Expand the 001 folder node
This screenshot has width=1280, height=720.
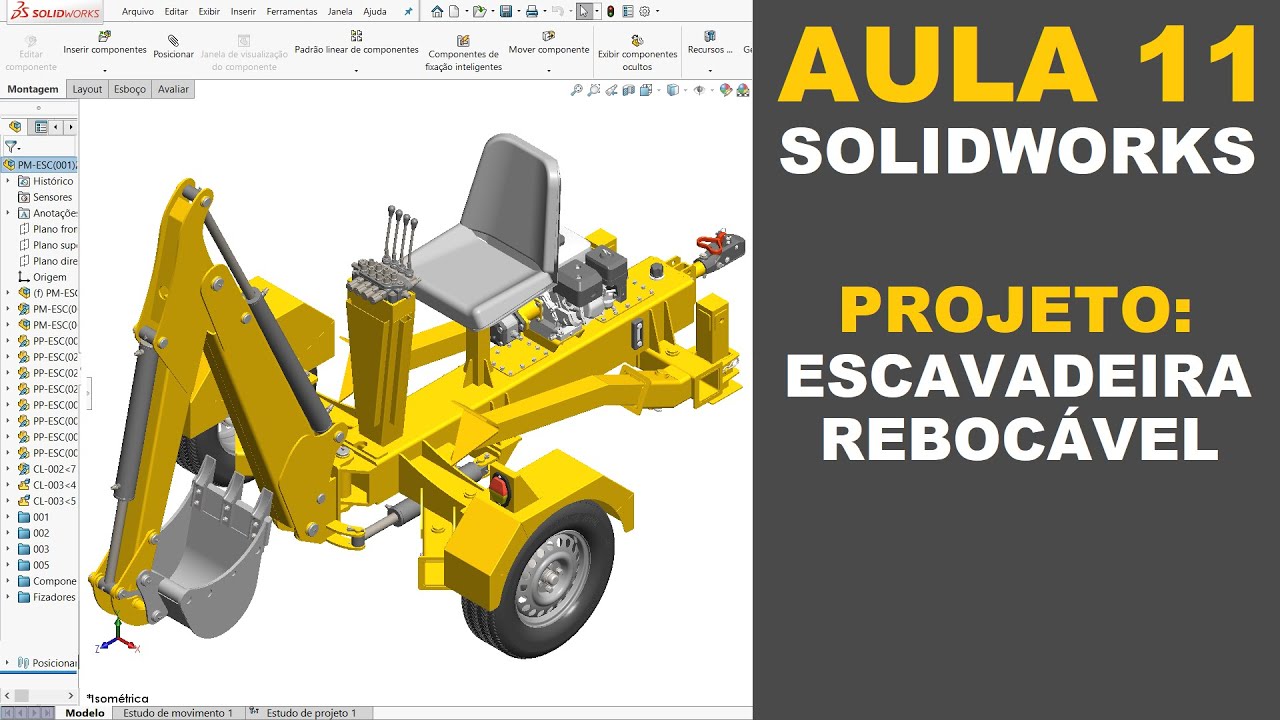coord(8,517)
